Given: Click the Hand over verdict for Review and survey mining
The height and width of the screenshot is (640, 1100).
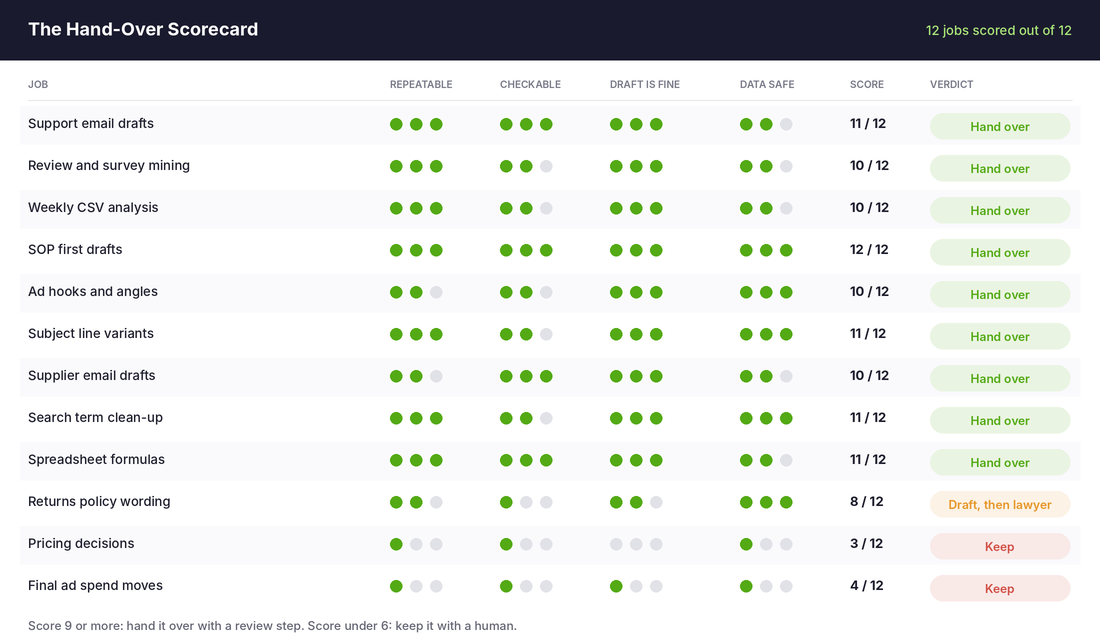Looking at the screenshot, I should [1000, 168].
